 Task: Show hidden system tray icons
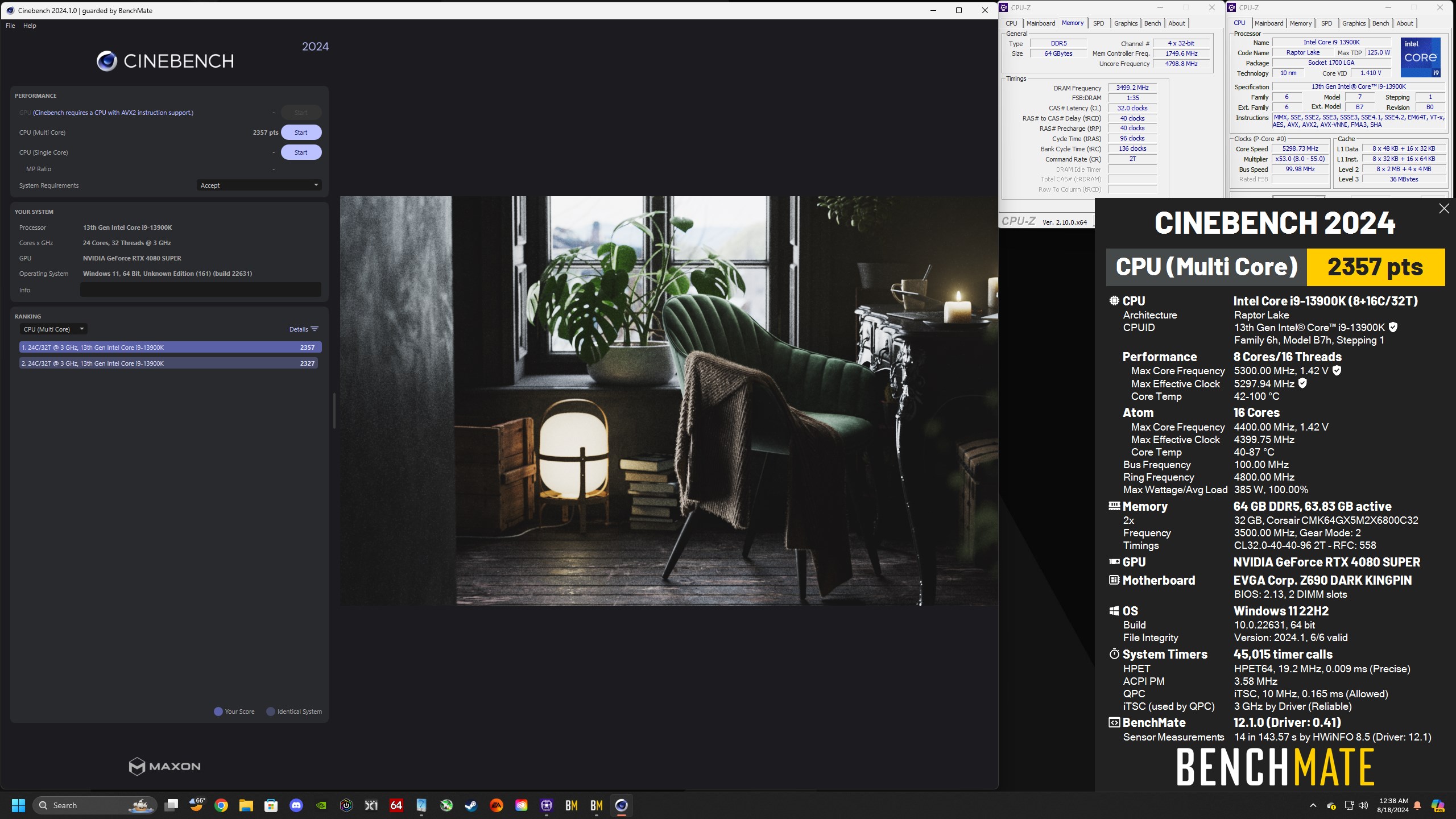(x=1313, y=805)
